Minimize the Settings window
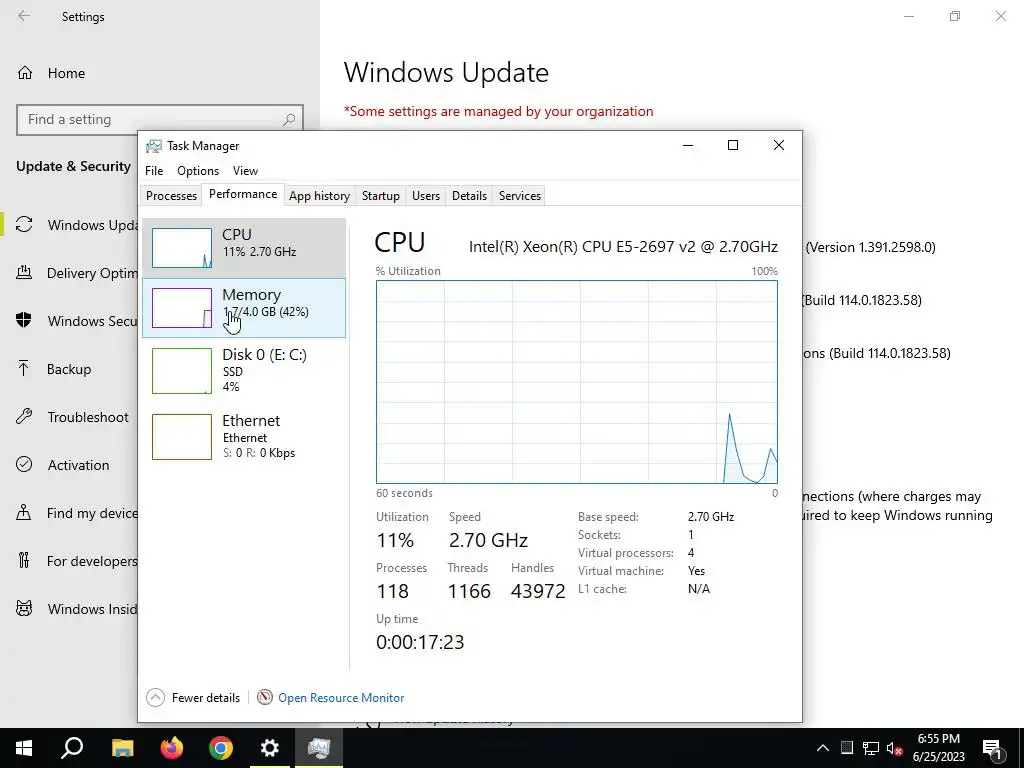The height and width of the screenshot is (768, 1024). tap(908, 16)
